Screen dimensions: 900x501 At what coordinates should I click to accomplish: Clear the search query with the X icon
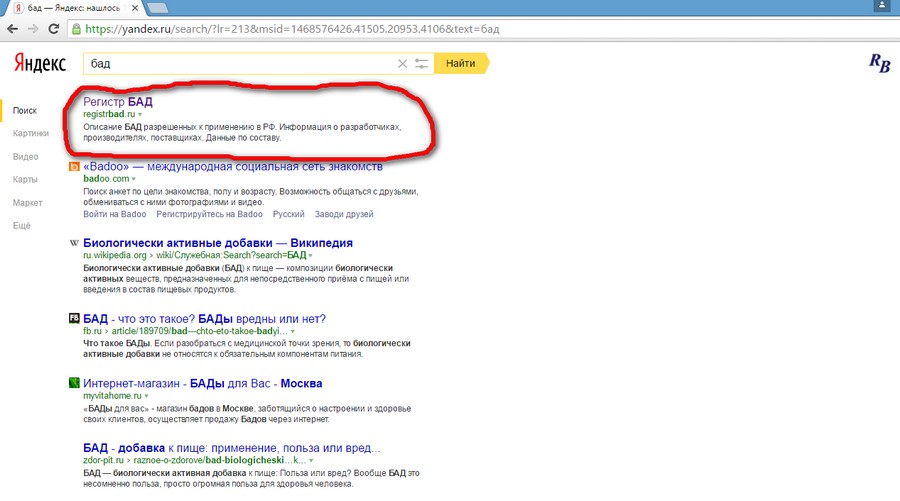click(x=403, y=64)
